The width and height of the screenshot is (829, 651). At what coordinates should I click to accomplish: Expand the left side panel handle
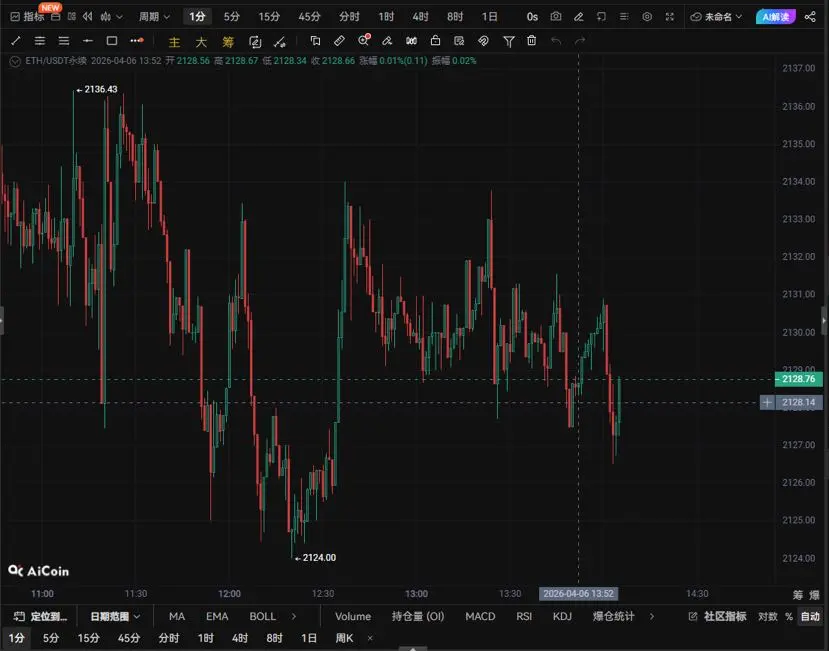click(x=2, y=320)
